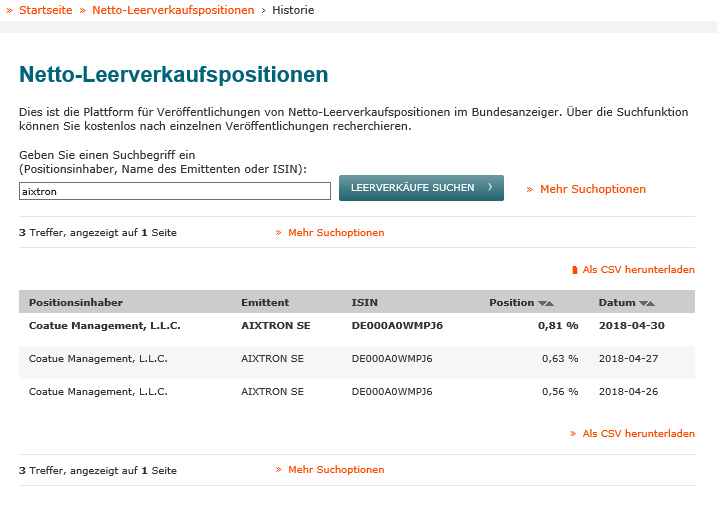This screenshot has width=717, height=530.
Task: Click the upper '3 Treffer, angezeigt auf 1 Seite' text
Action: (98, 233)
